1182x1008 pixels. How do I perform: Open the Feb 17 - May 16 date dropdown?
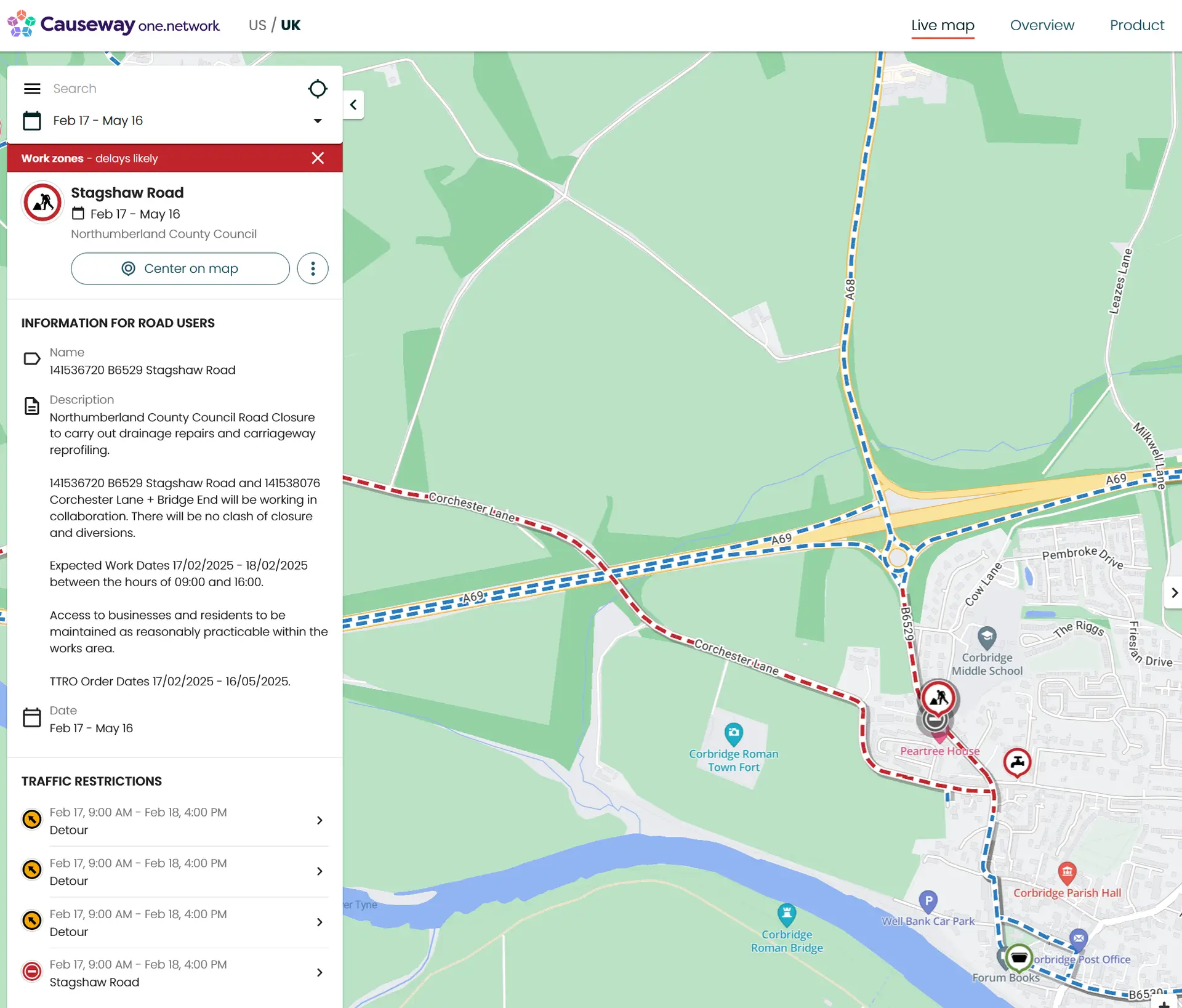[317, 121]
